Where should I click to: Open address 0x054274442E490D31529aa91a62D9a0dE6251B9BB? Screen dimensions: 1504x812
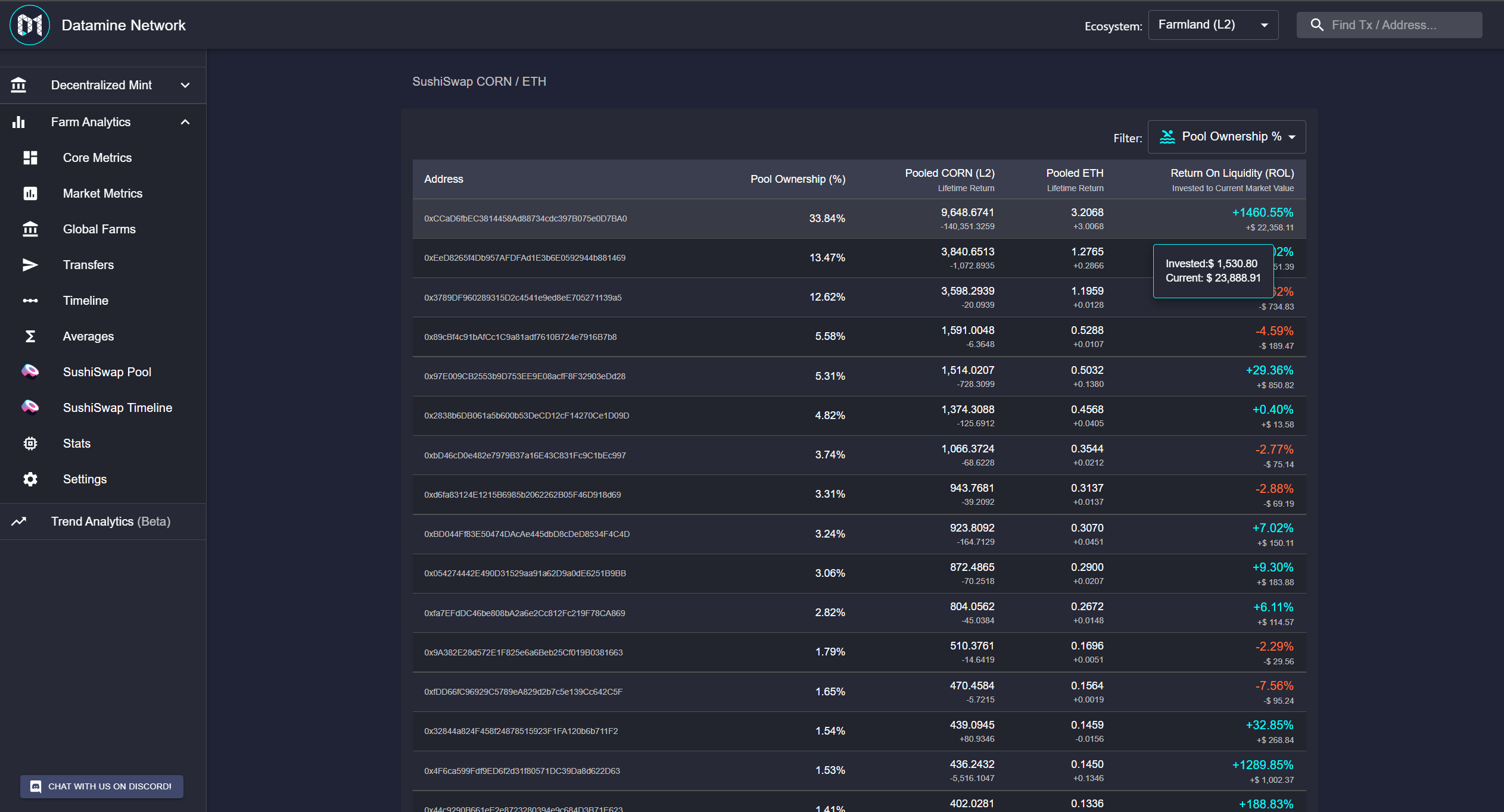point(525,573)
